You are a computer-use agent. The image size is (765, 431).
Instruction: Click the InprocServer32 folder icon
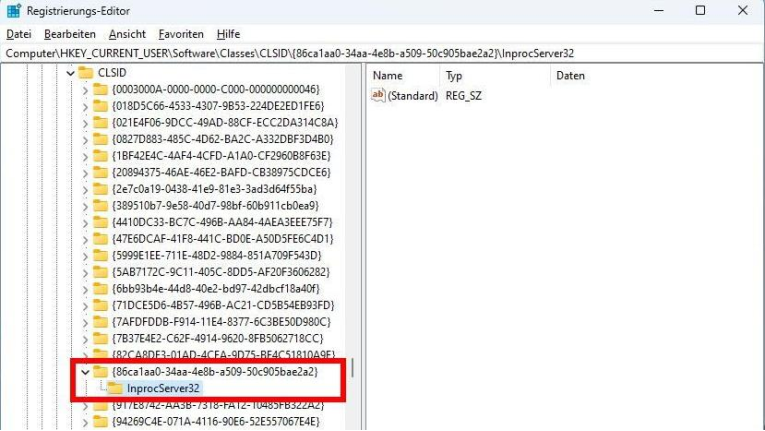coord(115,388)
